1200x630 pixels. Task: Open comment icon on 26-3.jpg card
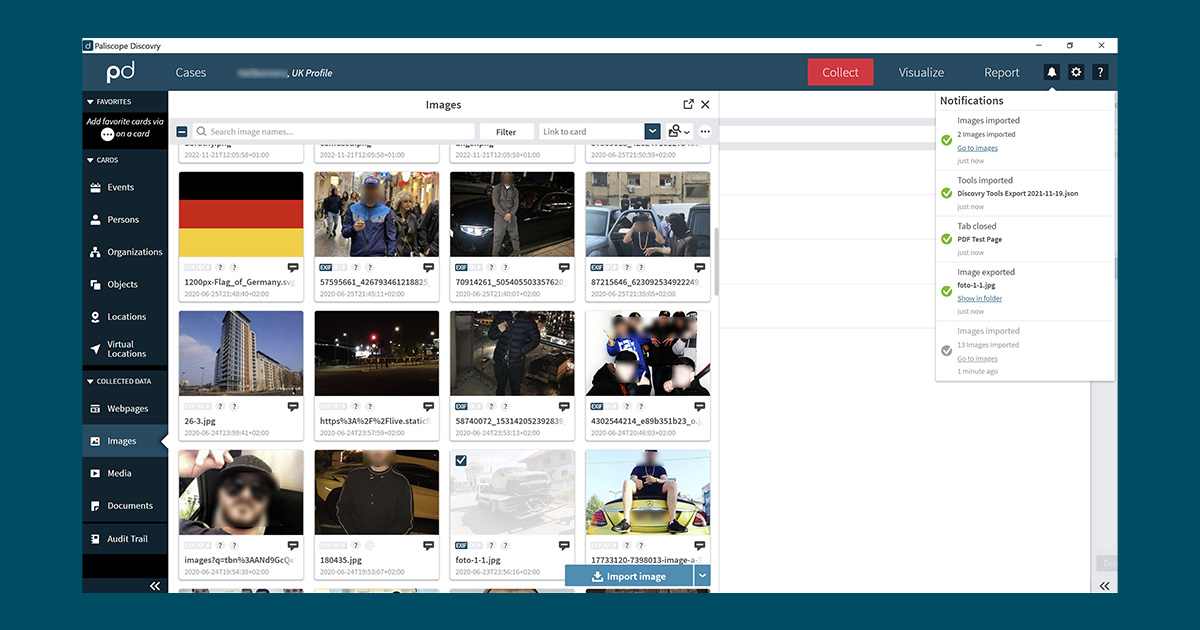[293, 407]
